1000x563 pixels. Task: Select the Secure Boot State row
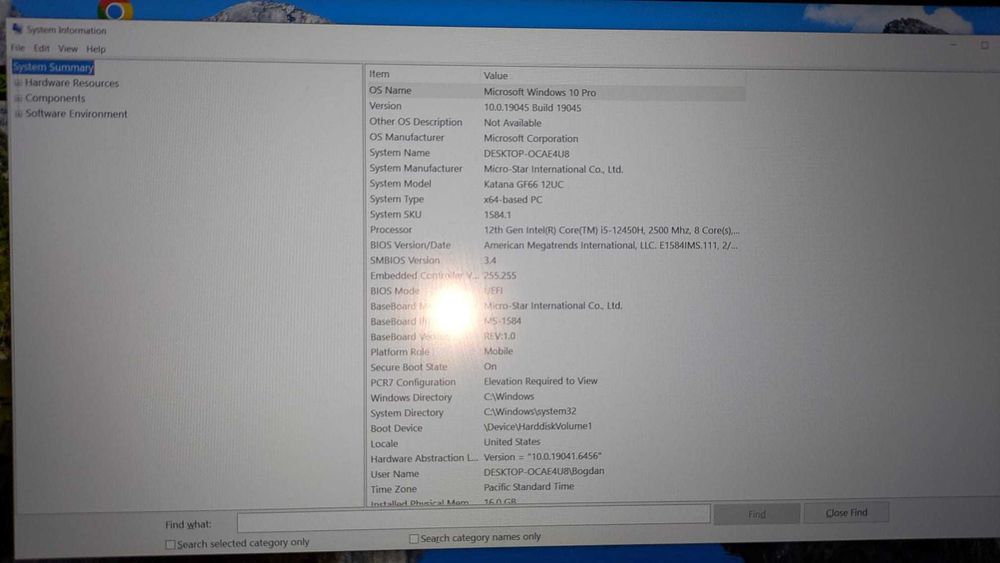[555, 367]
